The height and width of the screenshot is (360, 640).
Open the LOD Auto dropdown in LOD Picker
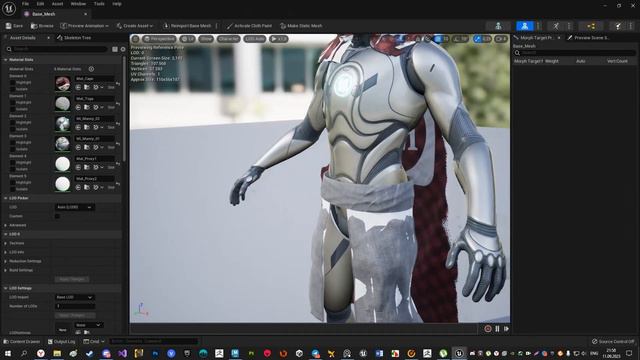(74, 207)
